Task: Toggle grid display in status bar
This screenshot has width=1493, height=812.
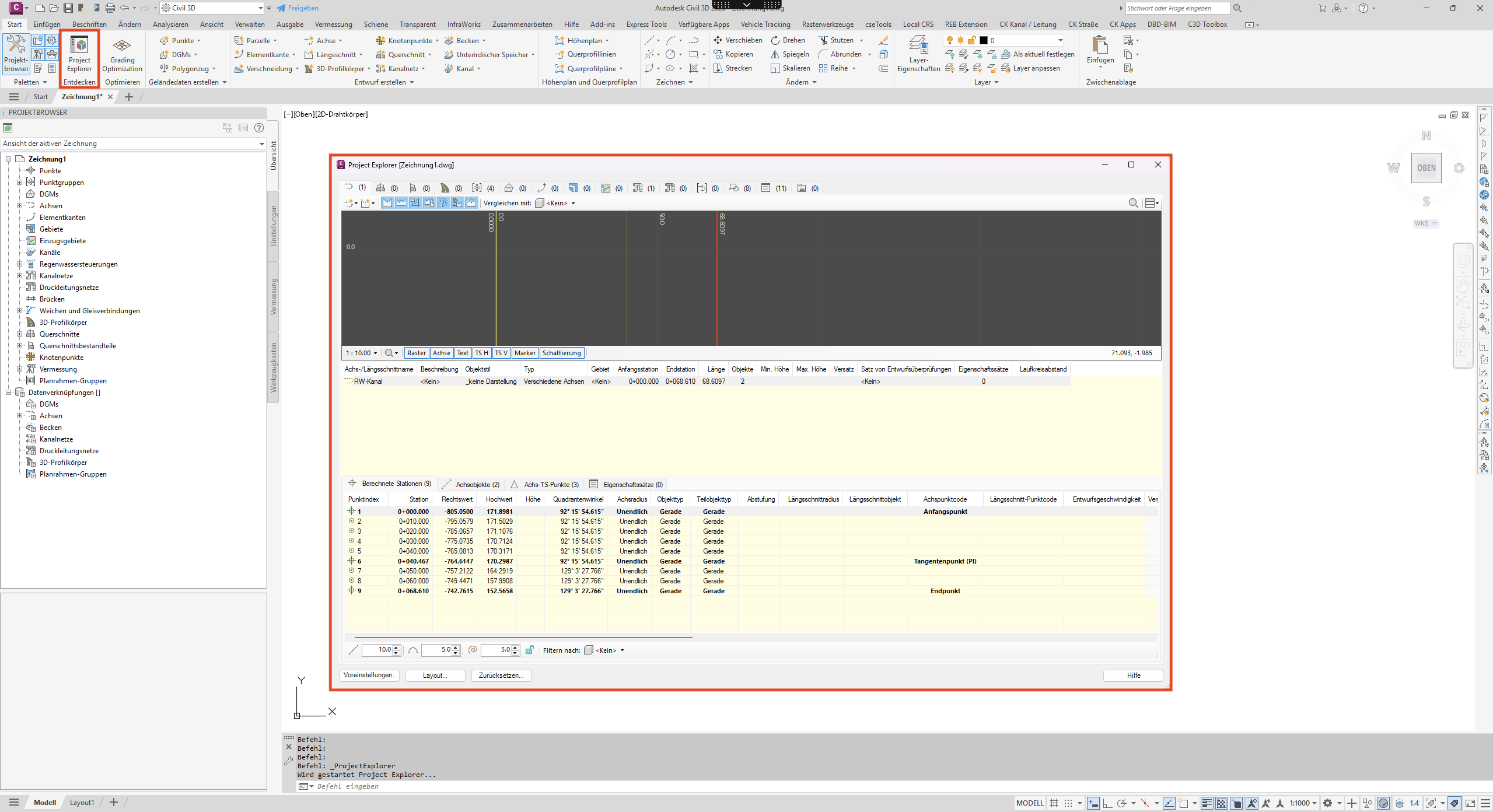Action: tap(1054, 803)
